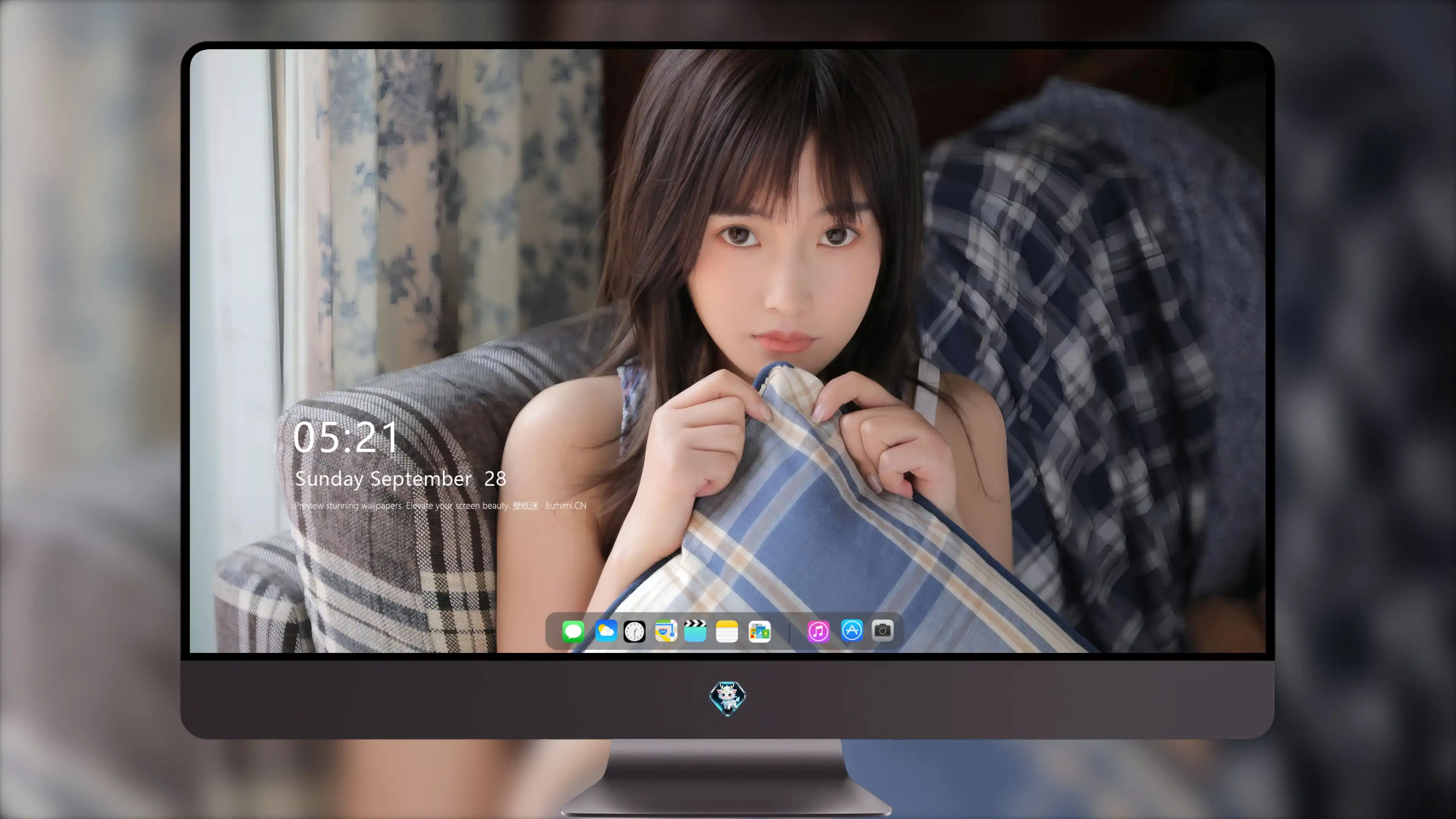This screenshot has height=819, width=1456.
Task: Open the Videos clapperboard app
Action: click(x=695, y=631)
